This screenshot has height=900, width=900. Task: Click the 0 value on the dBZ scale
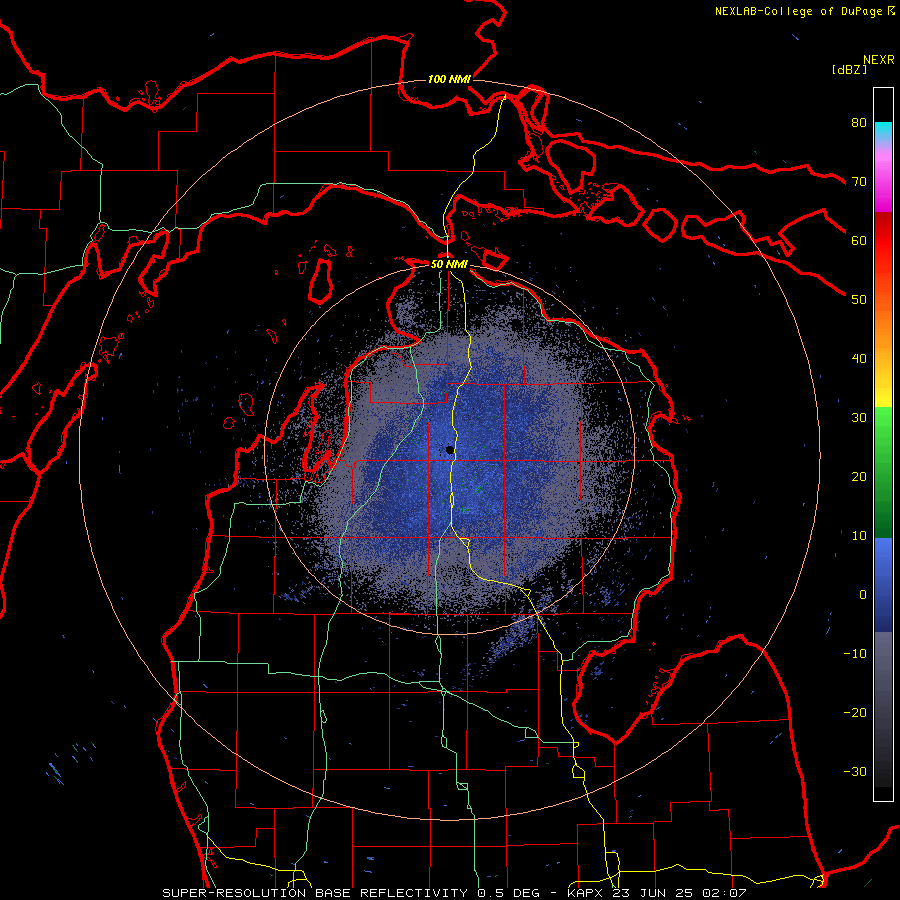[862, 595]
